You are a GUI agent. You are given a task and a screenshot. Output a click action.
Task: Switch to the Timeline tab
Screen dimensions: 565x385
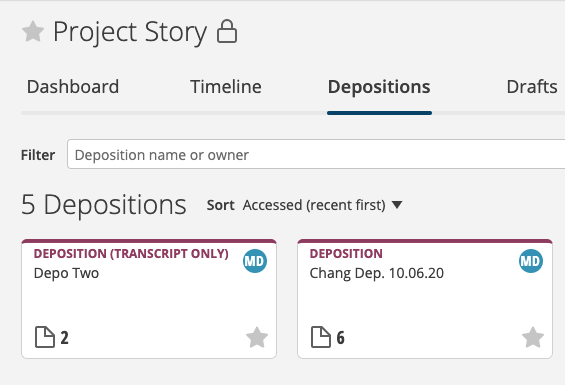pos(226,87)
